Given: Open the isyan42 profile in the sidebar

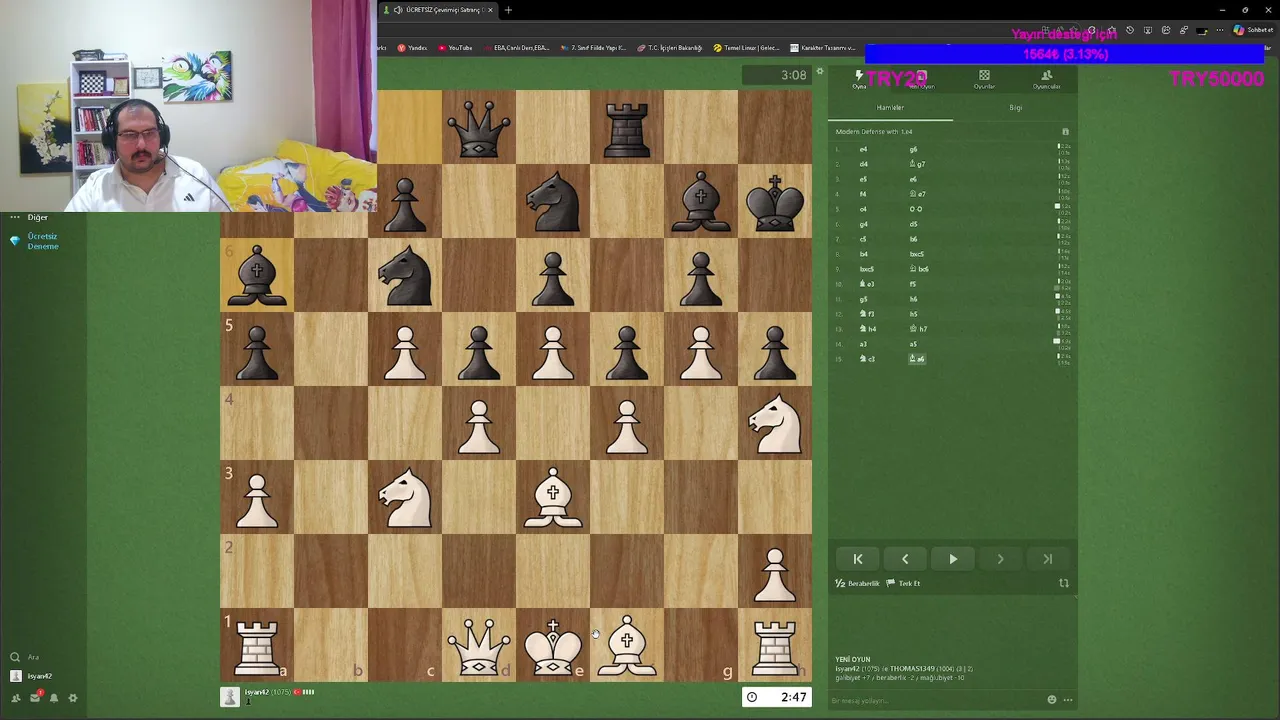Looking at the screenshot, I should [31, 676].
